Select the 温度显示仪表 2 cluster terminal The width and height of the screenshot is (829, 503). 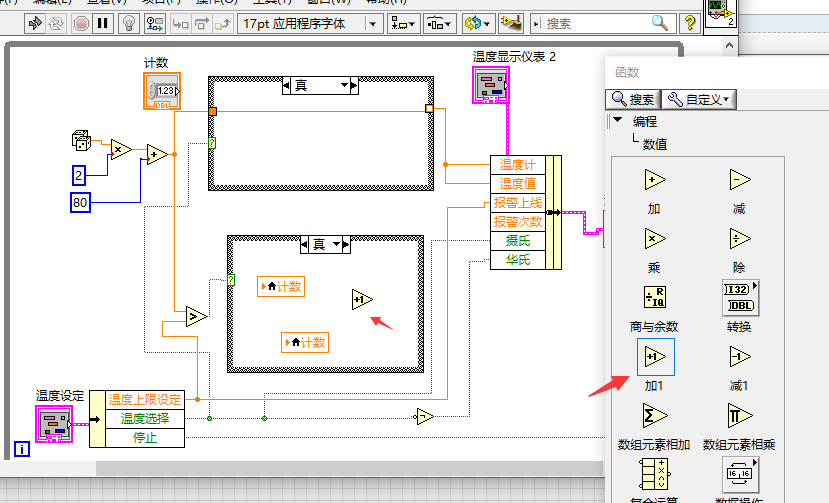point(491,85)
